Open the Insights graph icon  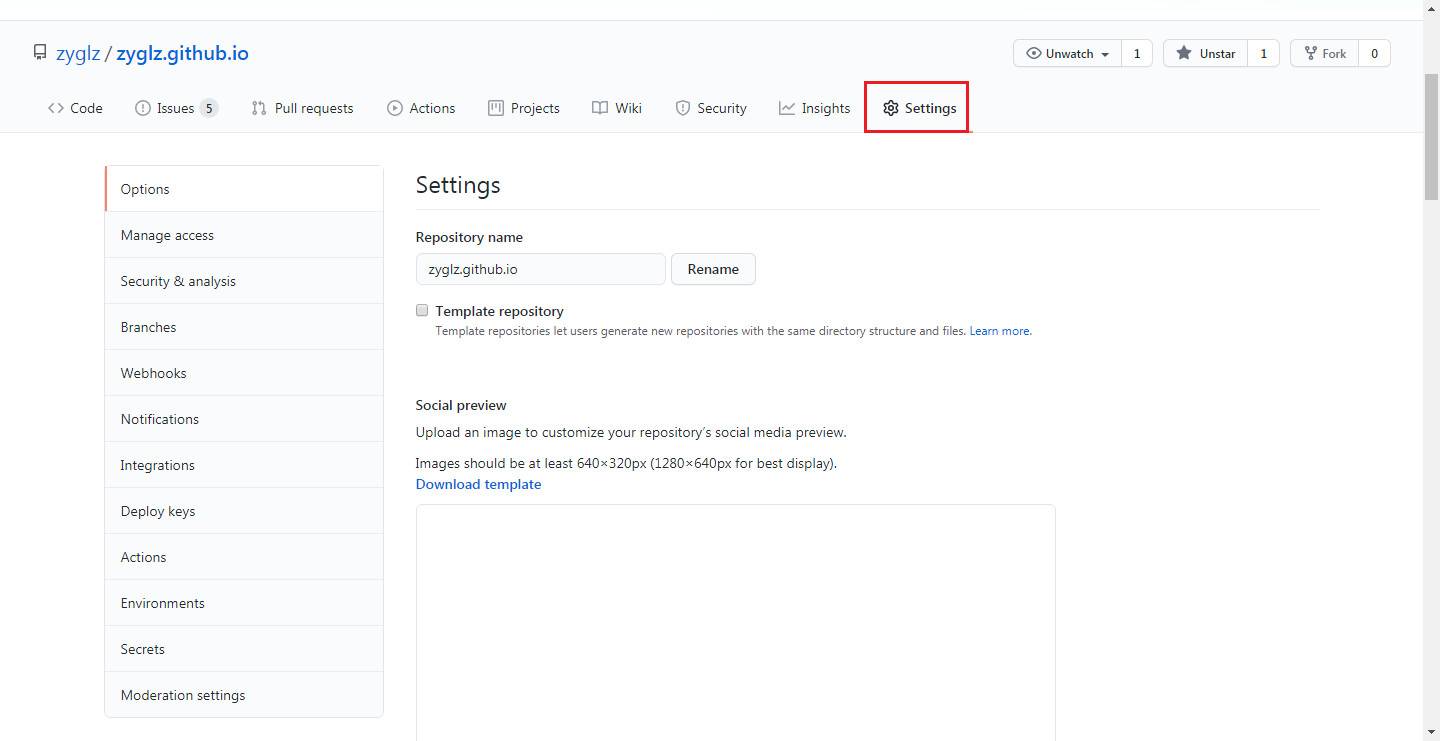[787, 108]
